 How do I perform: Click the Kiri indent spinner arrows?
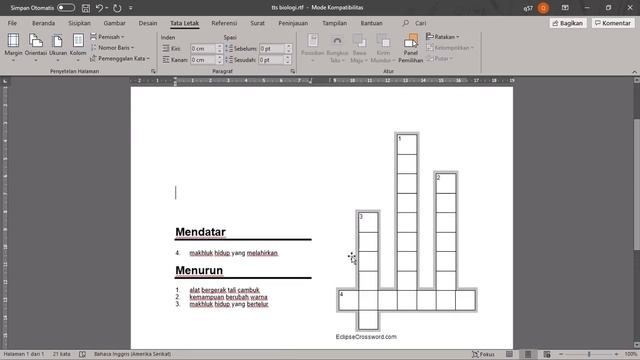[x=220, y=49]
